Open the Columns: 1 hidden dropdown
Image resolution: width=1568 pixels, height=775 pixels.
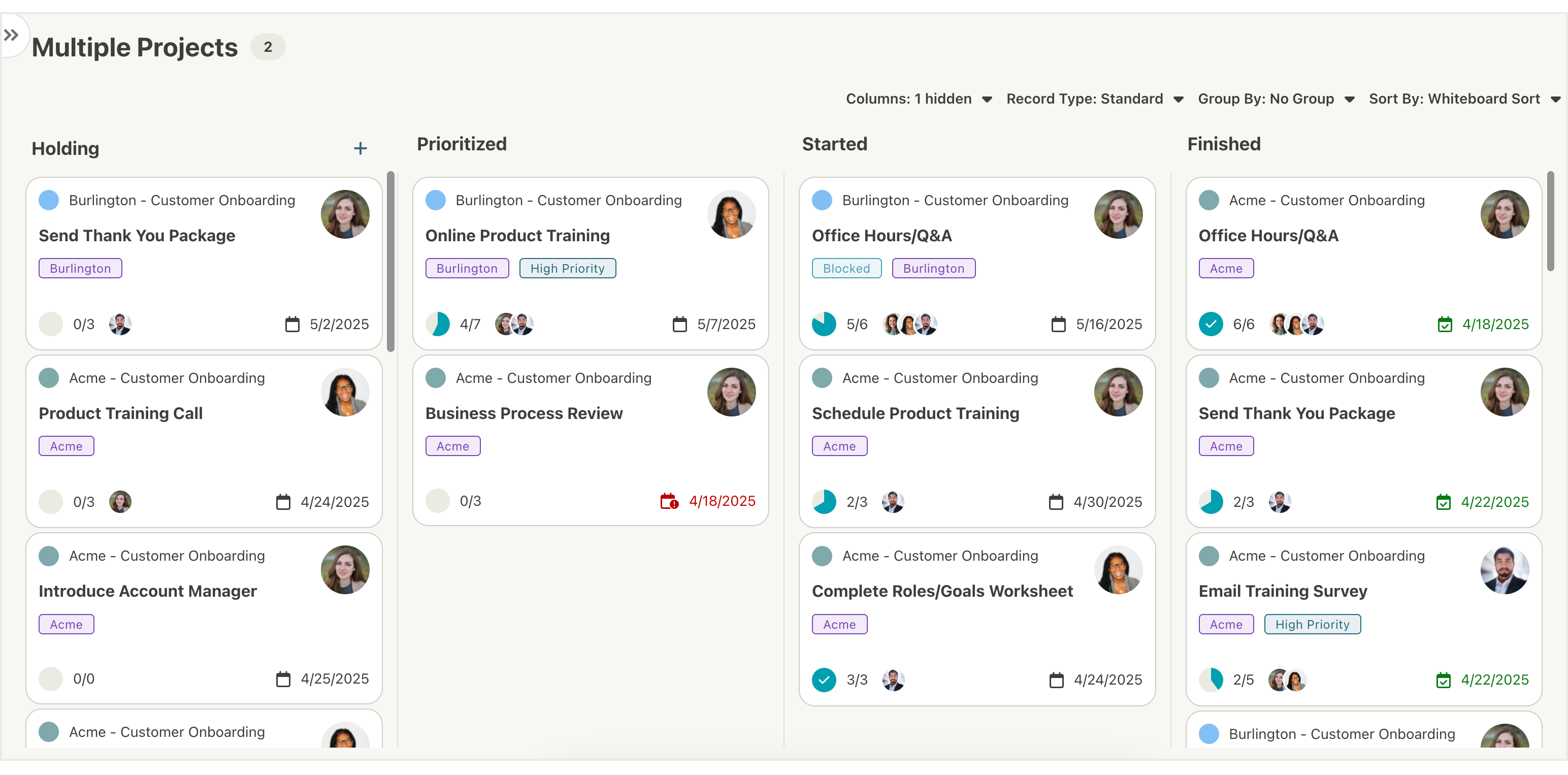919,99
